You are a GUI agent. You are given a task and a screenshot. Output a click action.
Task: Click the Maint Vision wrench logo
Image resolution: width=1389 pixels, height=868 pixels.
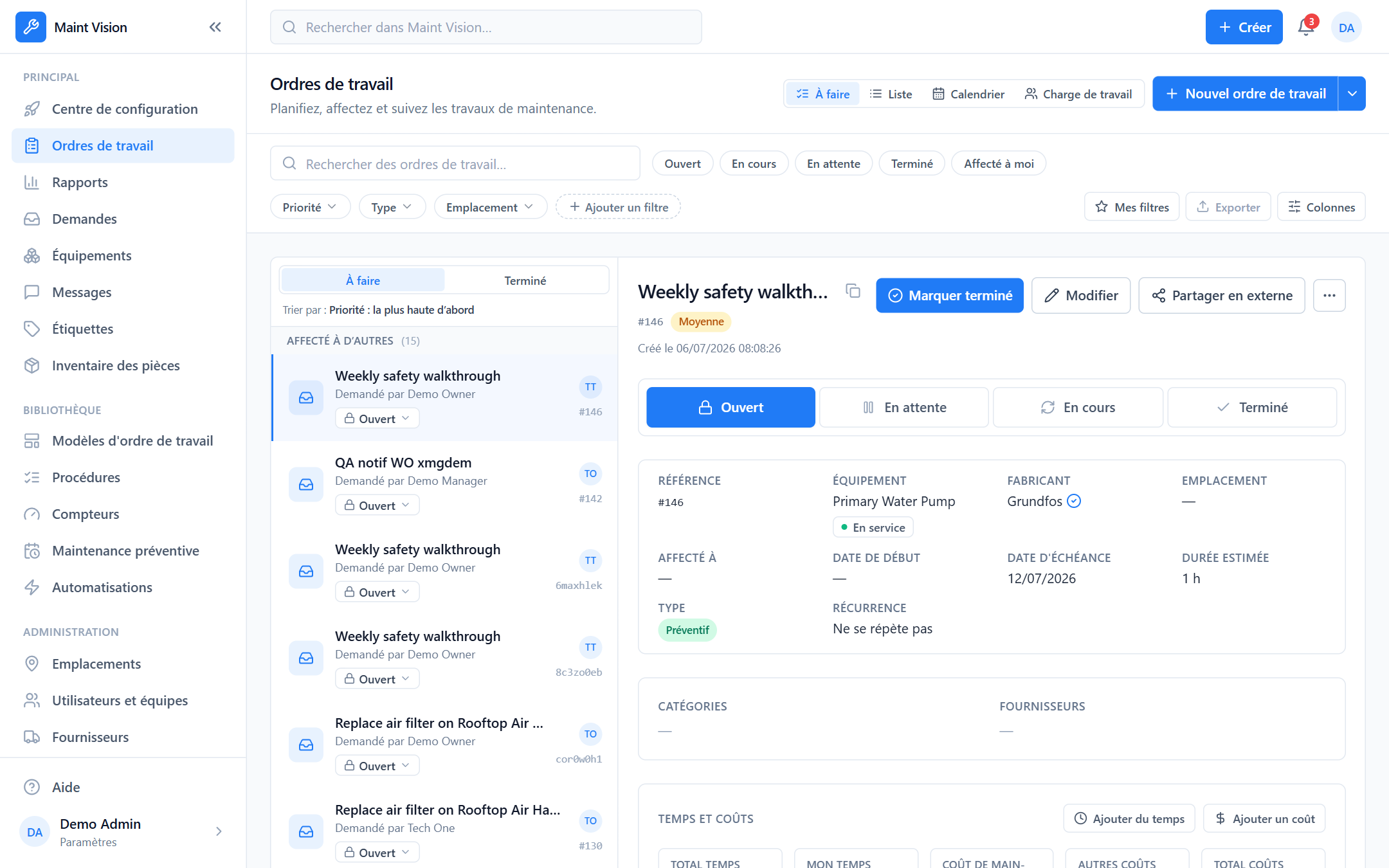click(x=31, y=27)
